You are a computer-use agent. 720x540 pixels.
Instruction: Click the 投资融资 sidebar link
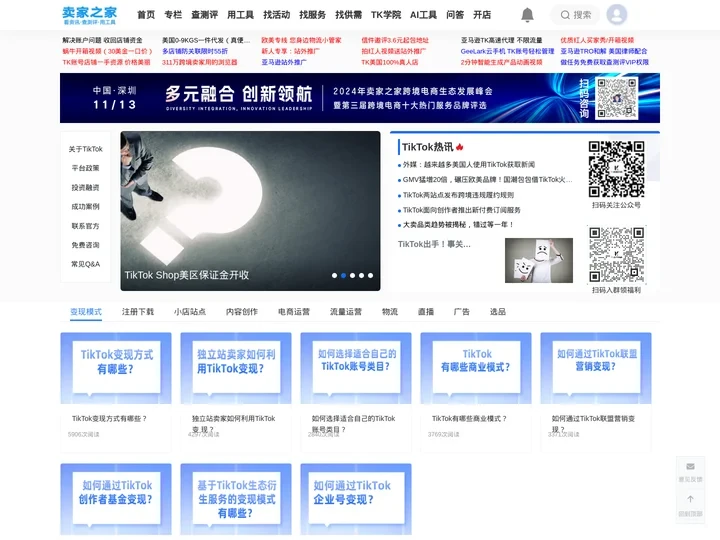point(85,187)
